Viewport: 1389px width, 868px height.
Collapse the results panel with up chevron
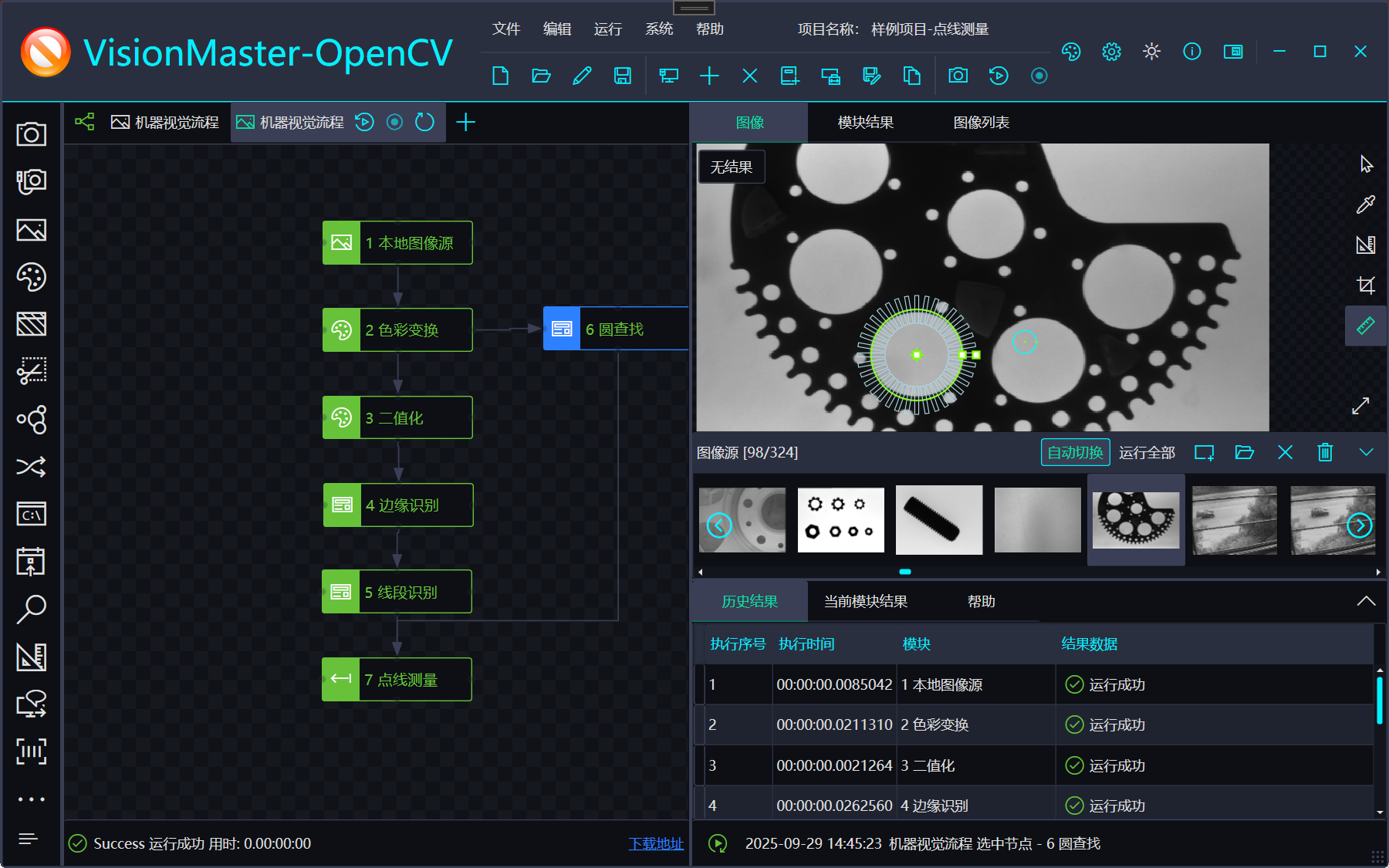pyautogui.click(x=1366, y=601)
